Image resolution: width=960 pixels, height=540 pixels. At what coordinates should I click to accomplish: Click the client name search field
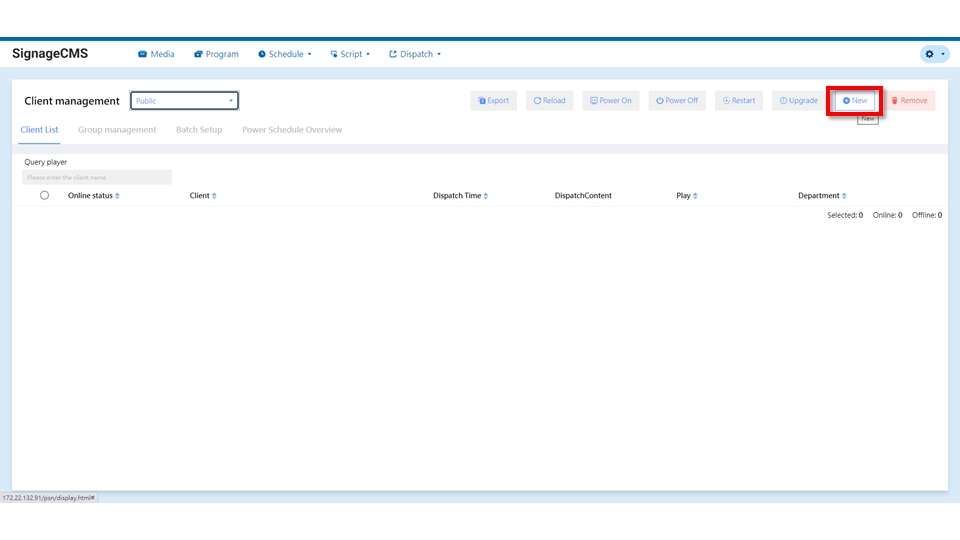pos(97,177)
